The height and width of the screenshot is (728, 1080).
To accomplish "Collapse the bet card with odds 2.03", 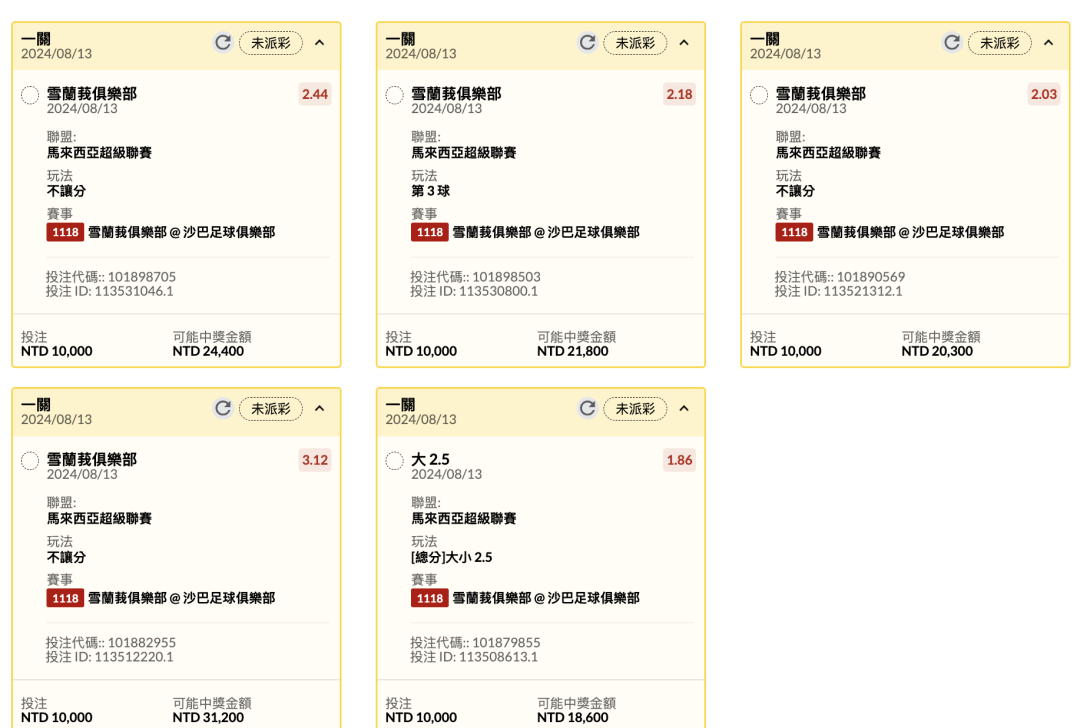I will 1048,43.
